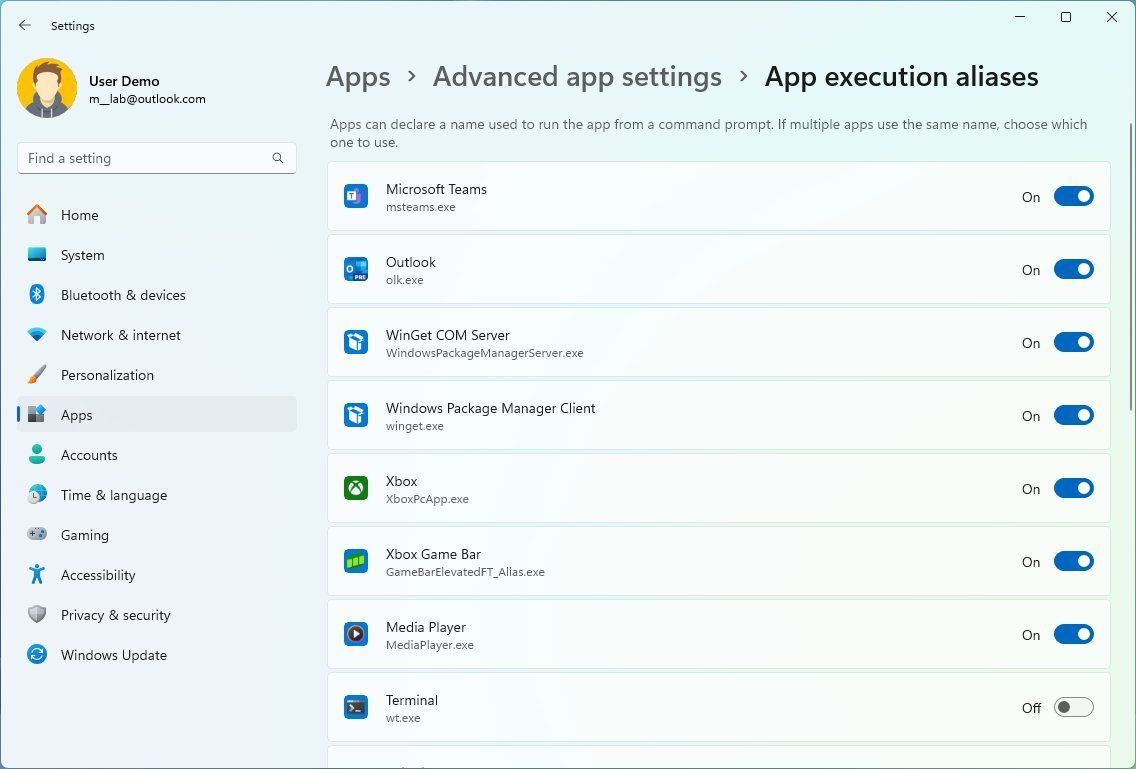Click the Windows Package Manager Client icon
Viewport: 1136px width, 769px height.
click(355, 415)
